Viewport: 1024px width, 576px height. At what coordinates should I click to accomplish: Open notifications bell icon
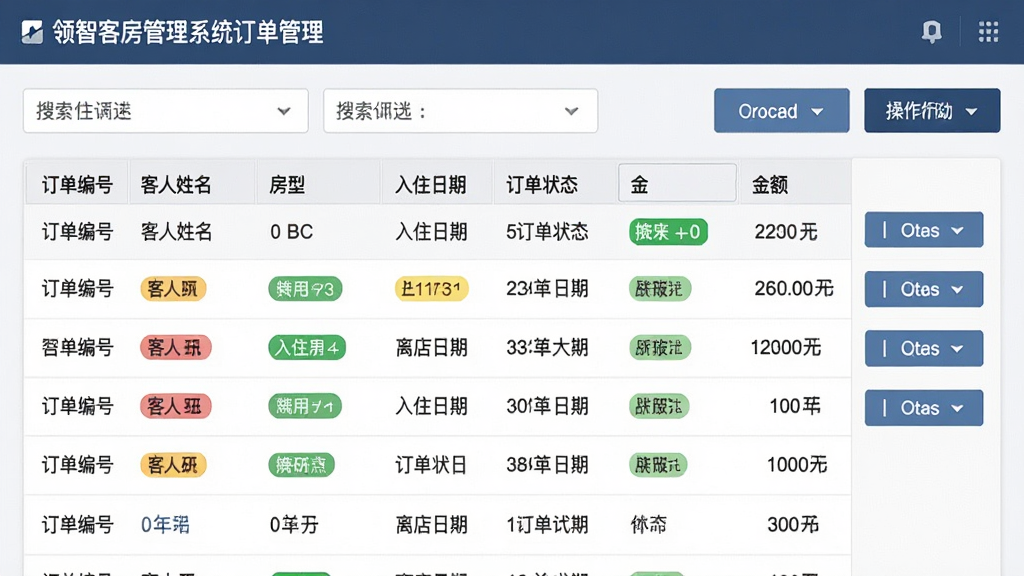coord(931,31)
